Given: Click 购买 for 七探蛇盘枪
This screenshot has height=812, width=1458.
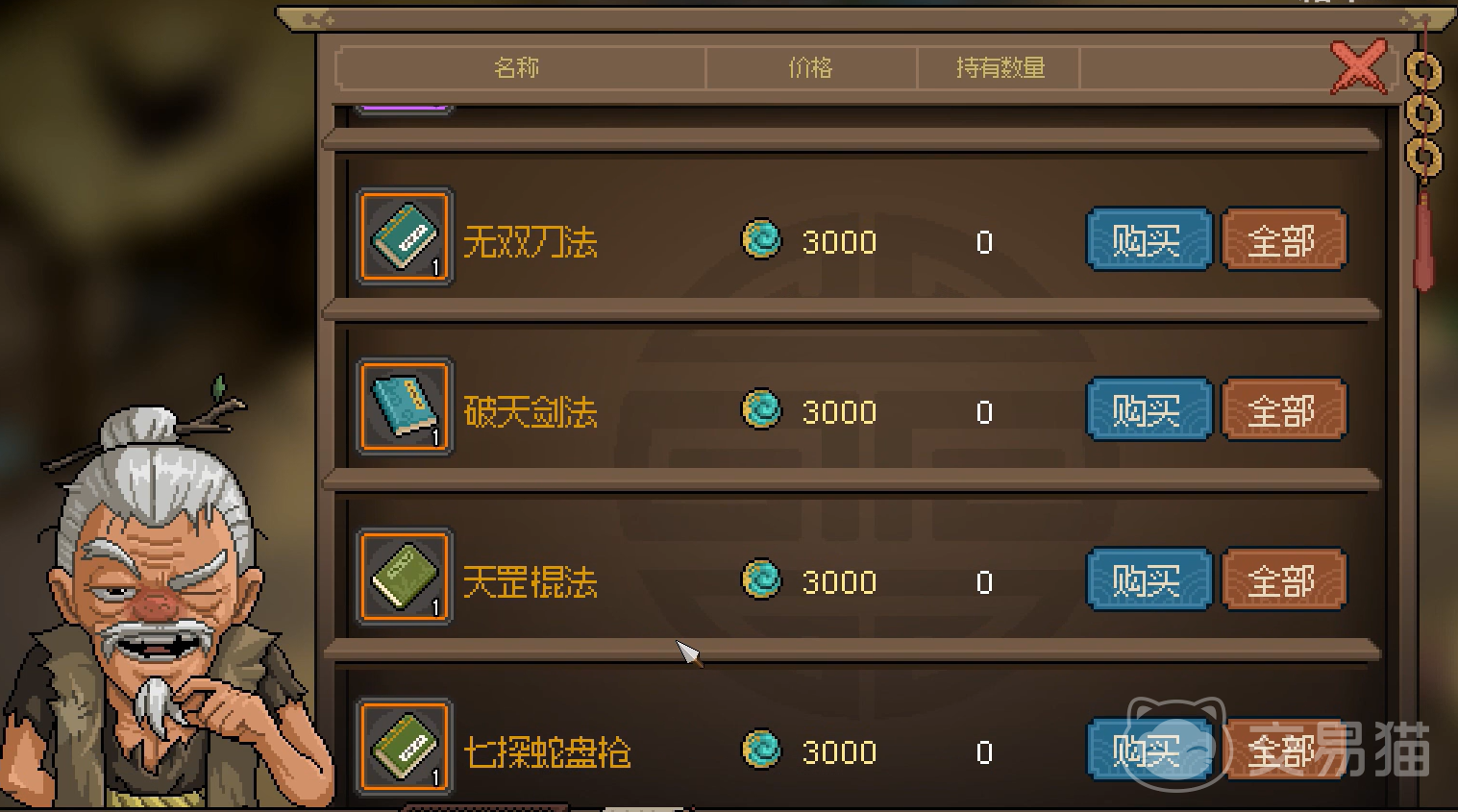Looking at the screenshot, I should [1149, 750].
